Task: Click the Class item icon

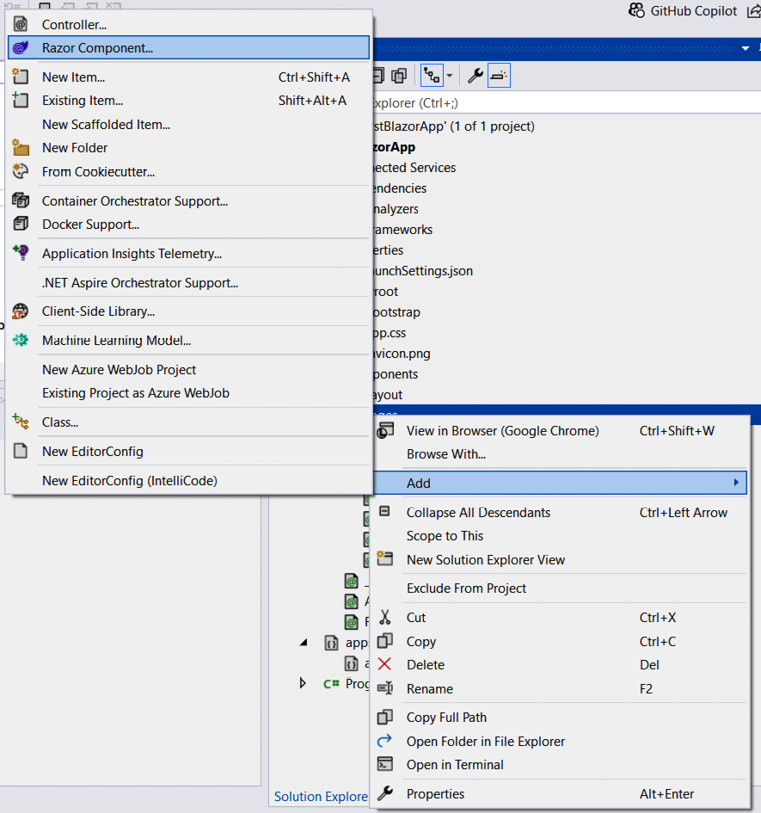Action: [20, 422]
